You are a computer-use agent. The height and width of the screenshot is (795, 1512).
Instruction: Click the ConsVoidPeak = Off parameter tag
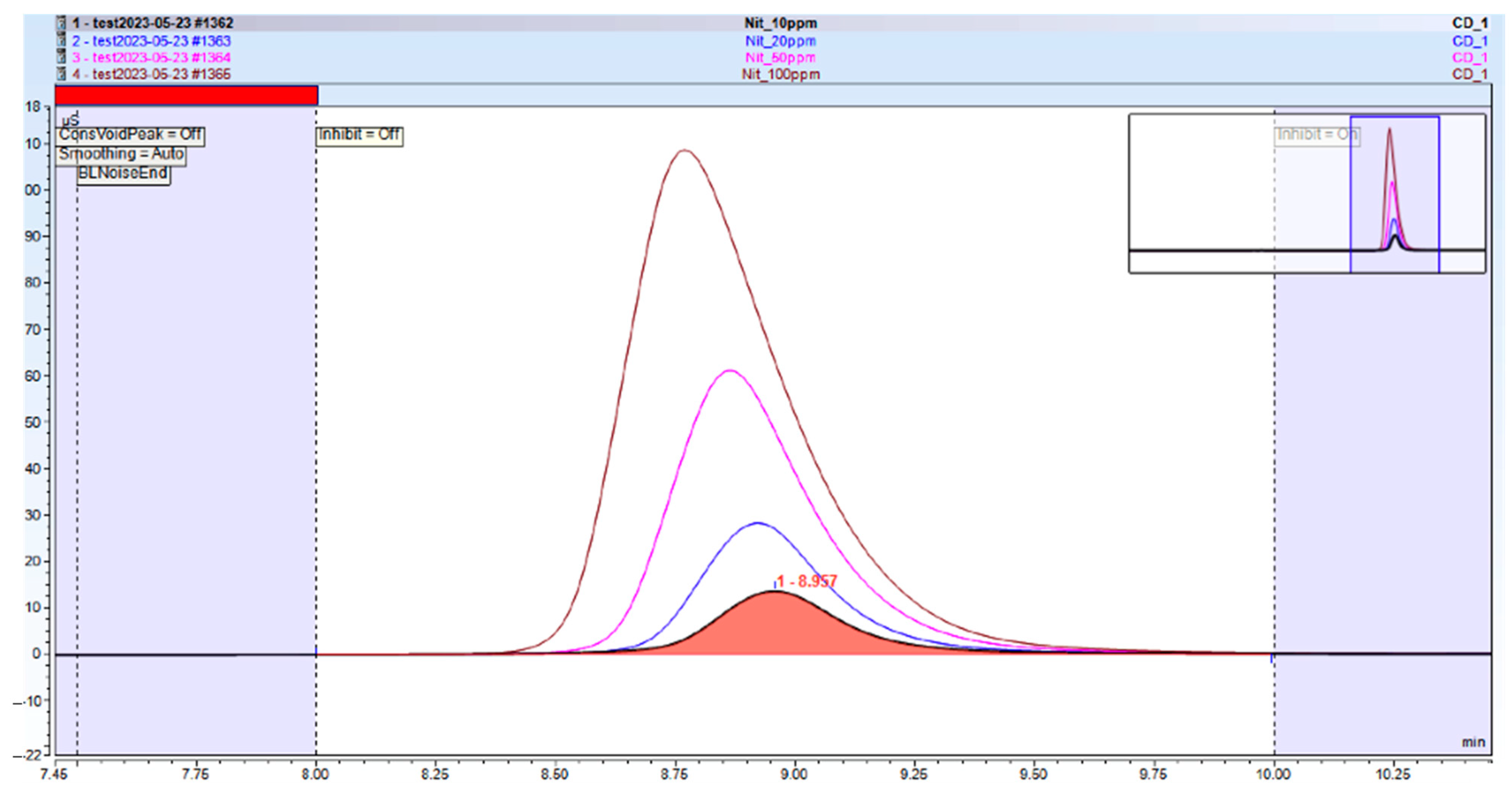[130, 135]
